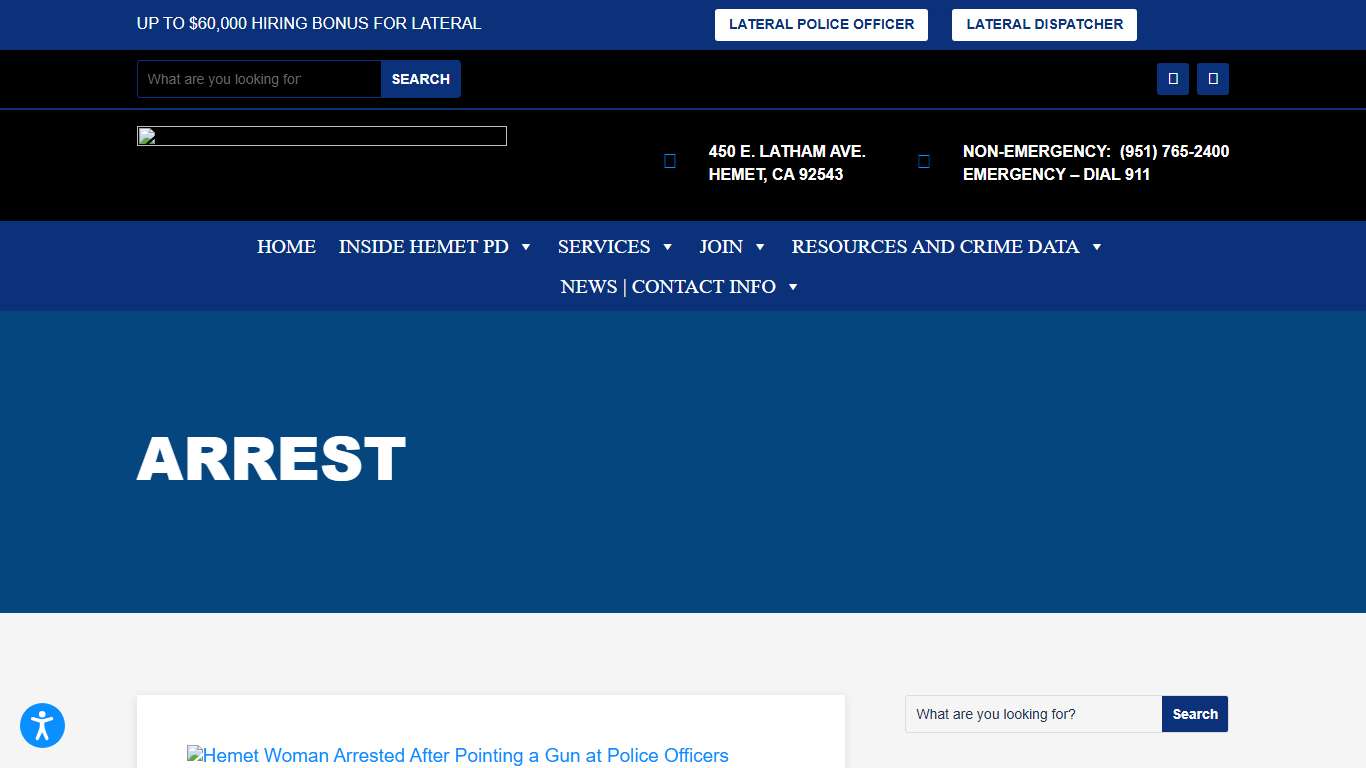
Task: Click the LATERAL POLICE OFFICER button
Action: click(821, 24)
